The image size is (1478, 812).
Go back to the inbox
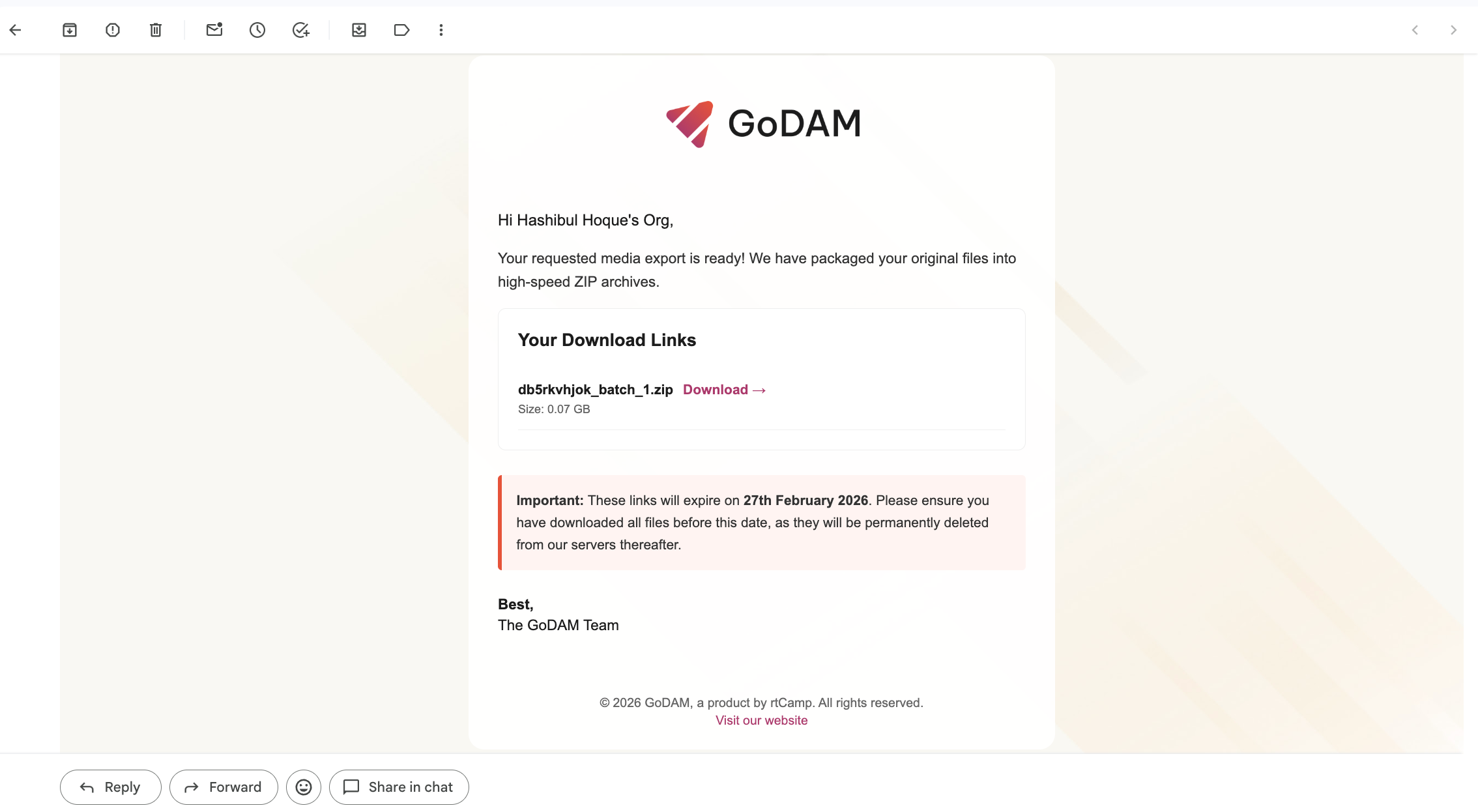pyautogui.click(x=16, y=30)
